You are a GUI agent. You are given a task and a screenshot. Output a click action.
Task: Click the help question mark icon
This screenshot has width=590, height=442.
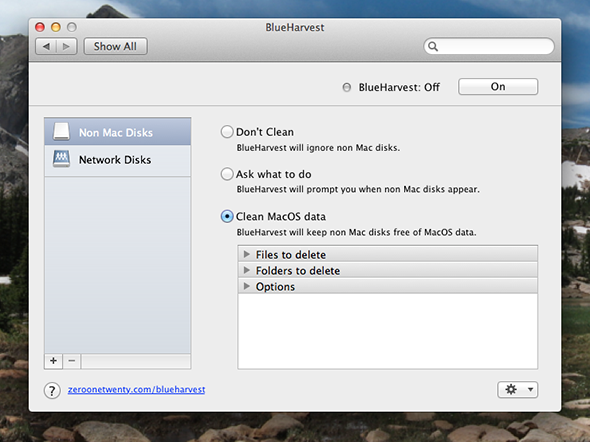pyautogui.click(x=52, y=390)
